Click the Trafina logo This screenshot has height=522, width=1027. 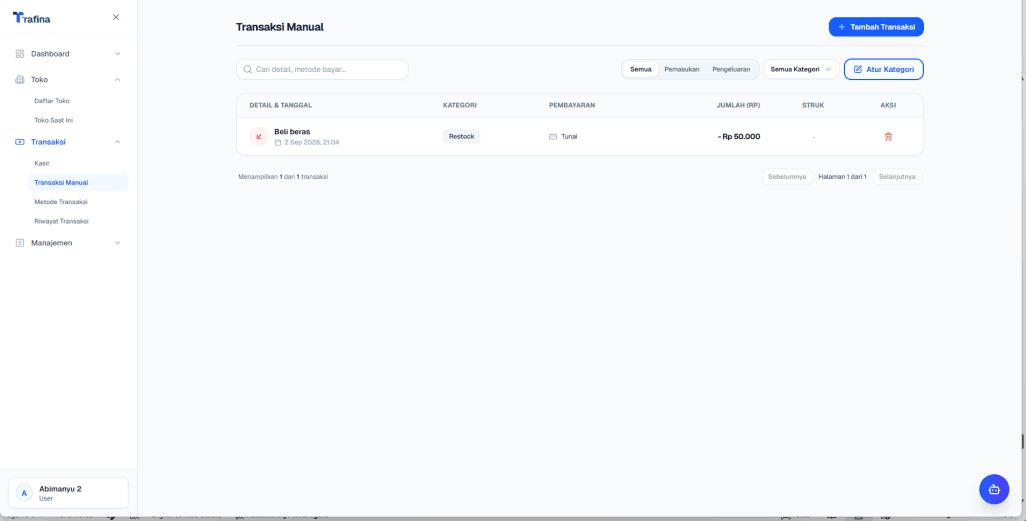(31, 18)
